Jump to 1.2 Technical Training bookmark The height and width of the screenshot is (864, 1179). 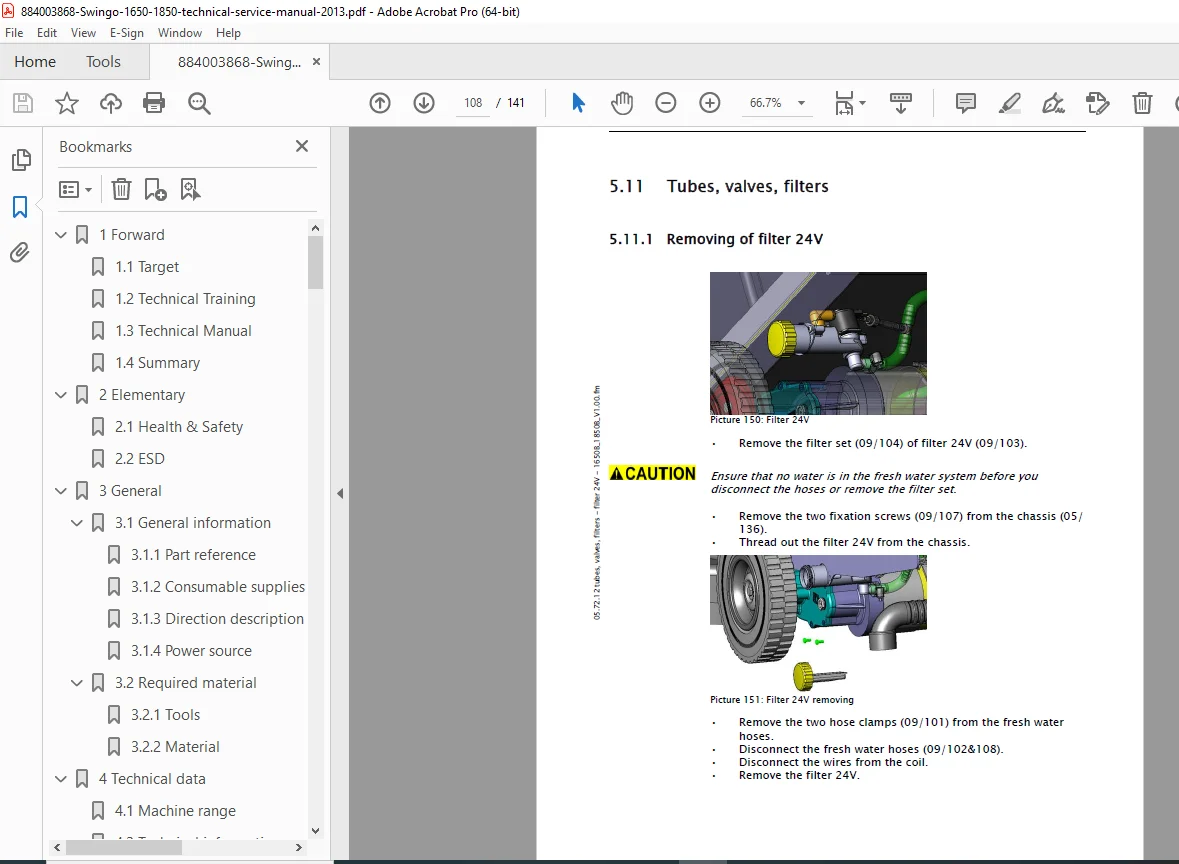click(x=185, y=299)
